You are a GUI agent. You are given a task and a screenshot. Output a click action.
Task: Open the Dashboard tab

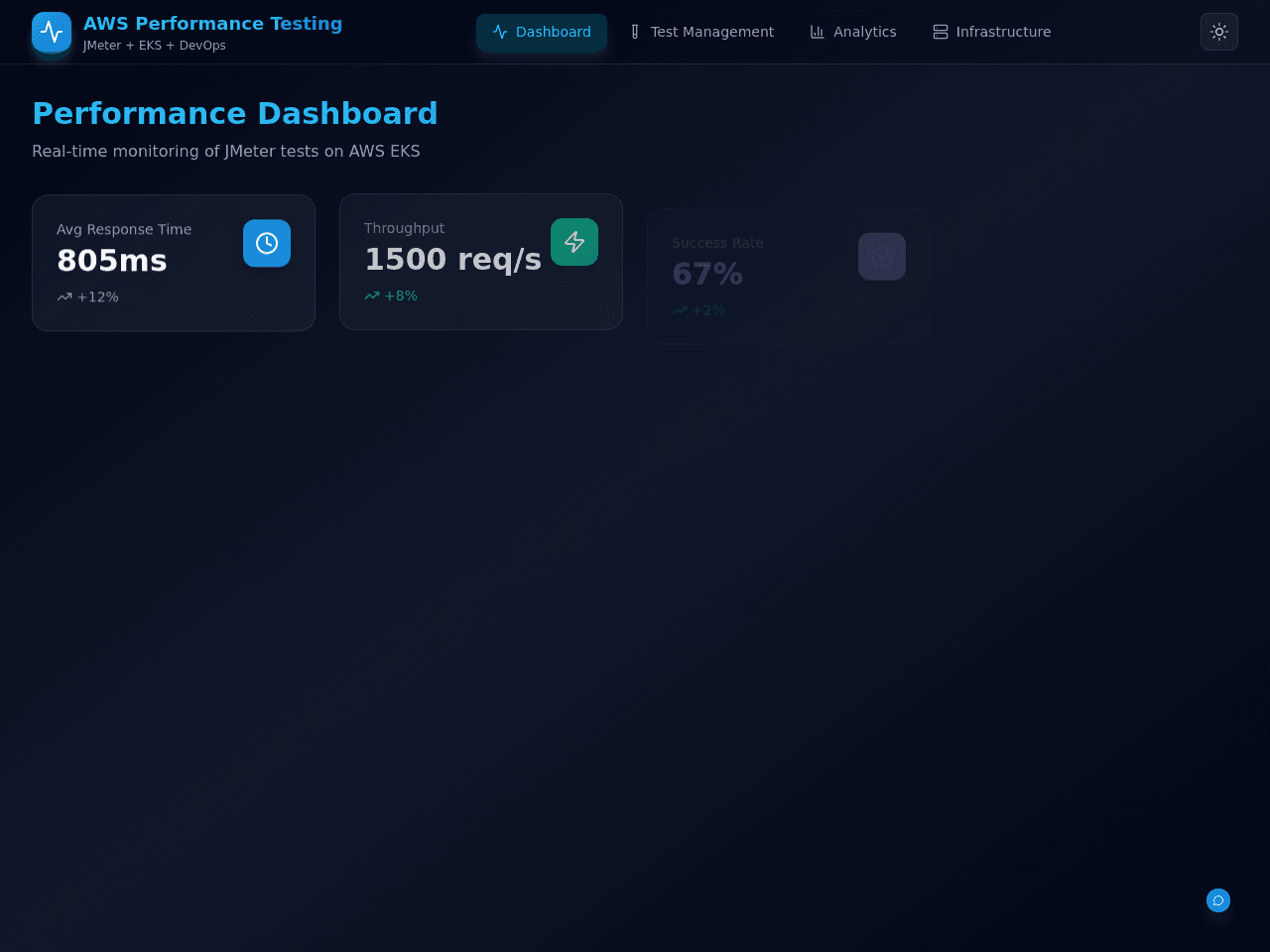[542, 32]
